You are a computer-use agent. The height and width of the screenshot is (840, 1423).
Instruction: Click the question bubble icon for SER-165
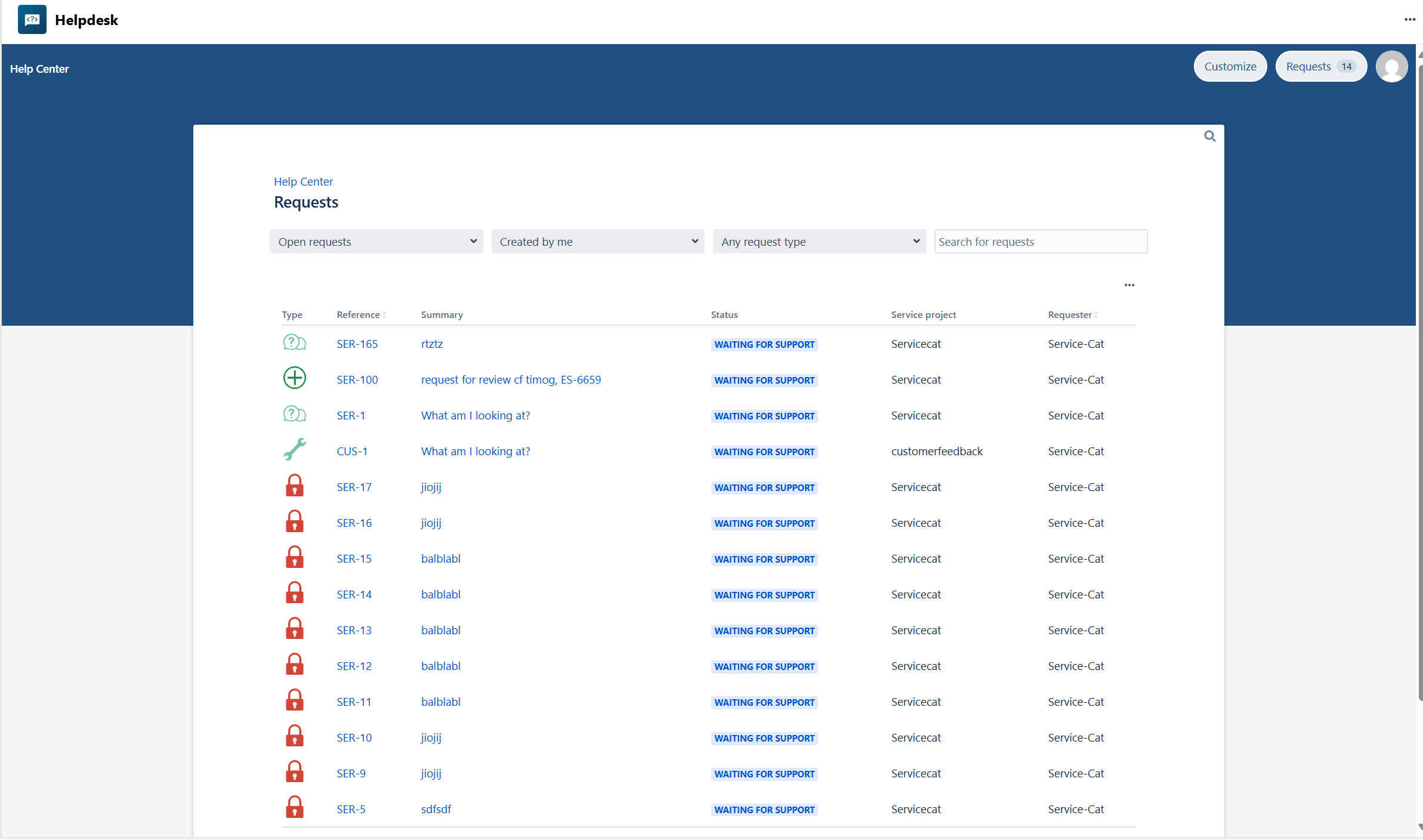pos(294,343)
